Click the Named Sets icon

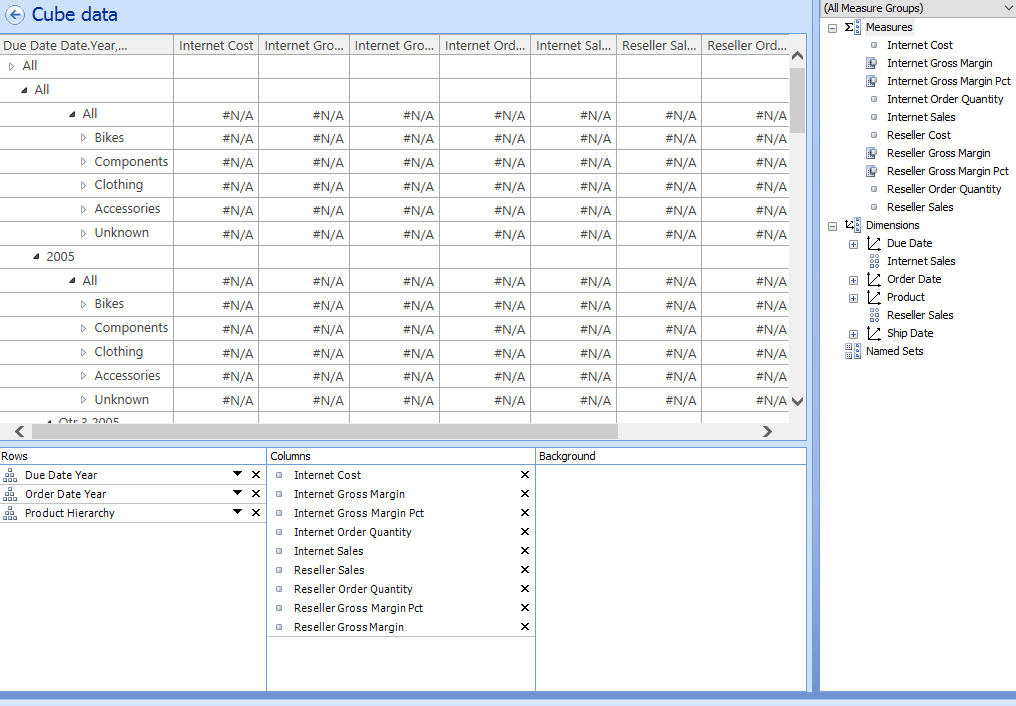(852, 351)
